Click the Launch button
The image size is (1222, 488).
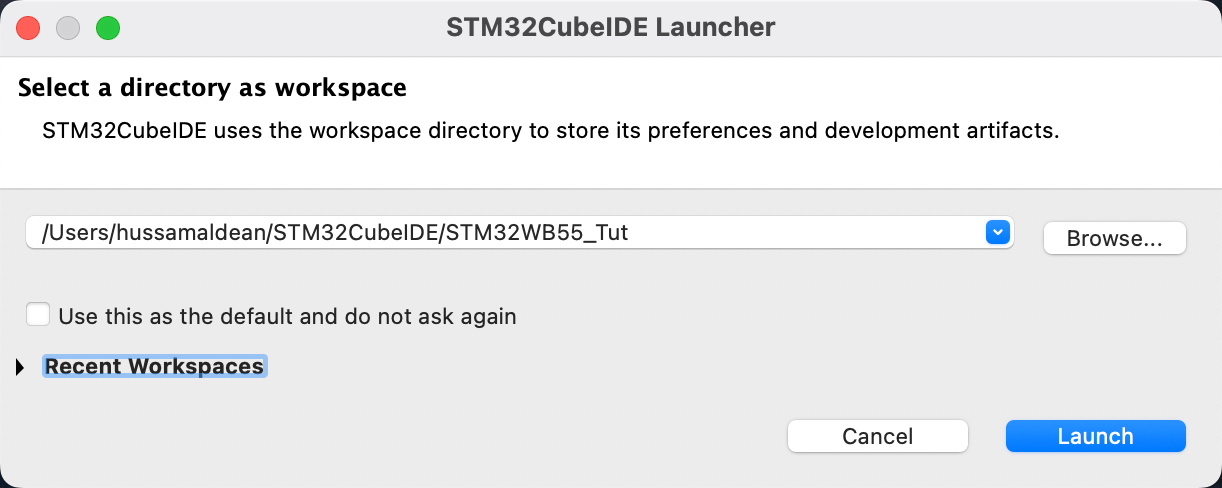(1095, 436)
